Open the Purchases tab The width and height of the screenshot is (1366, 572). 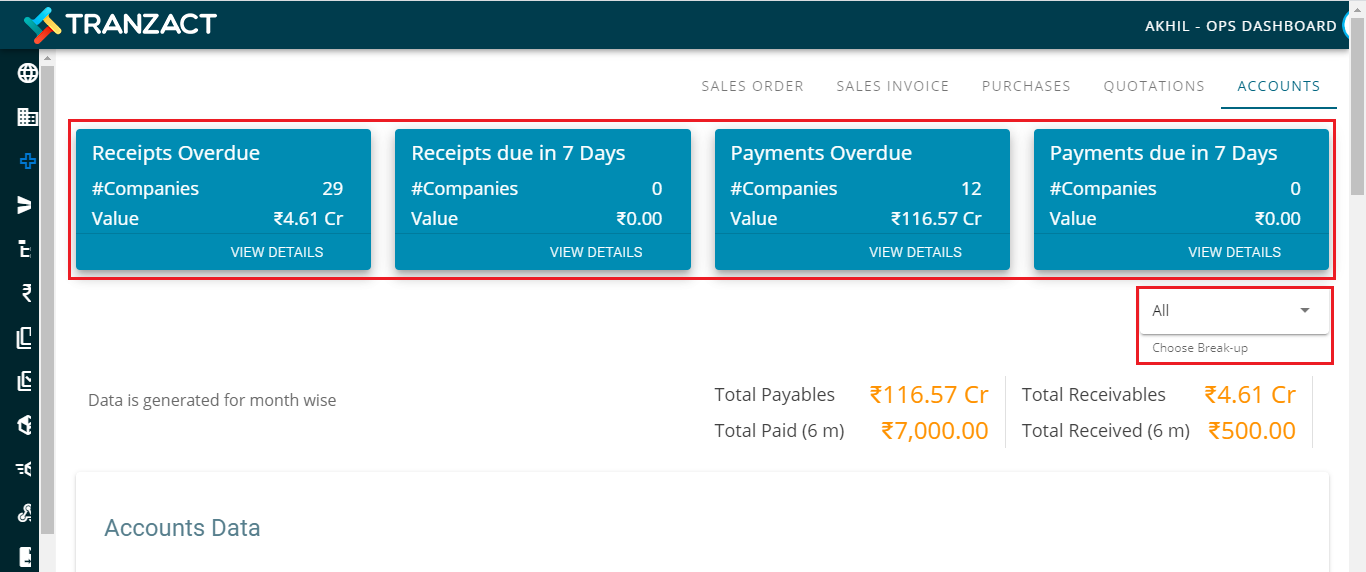point(1026,86)
